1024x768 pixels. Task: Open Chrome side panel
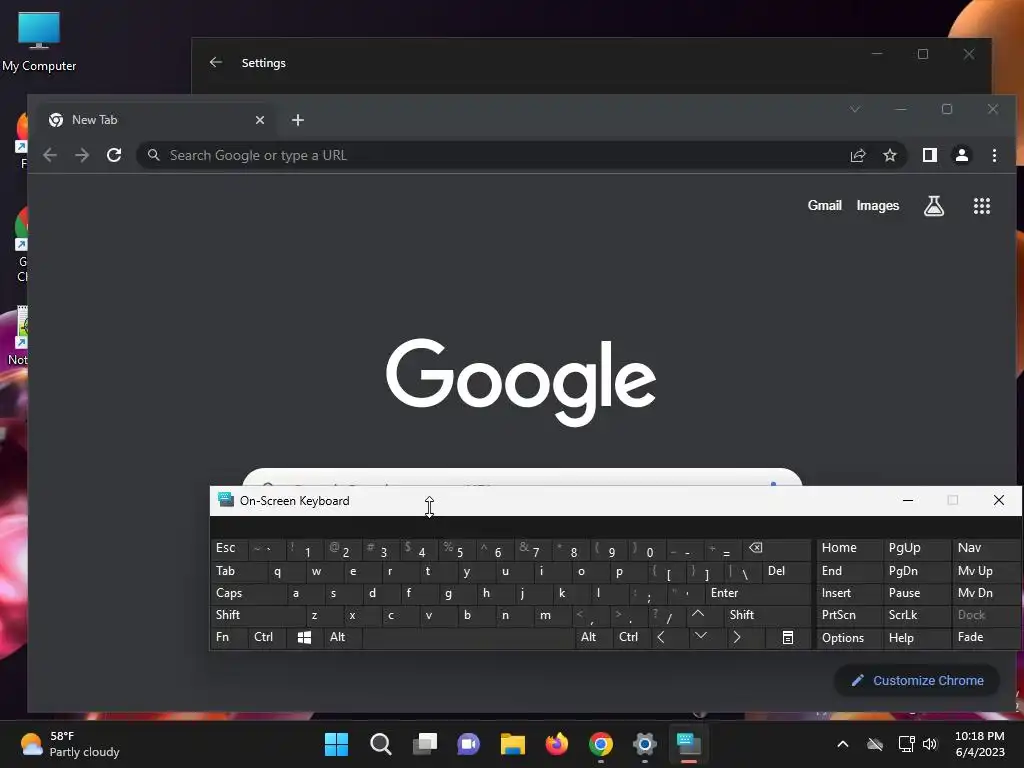tap(930, 155)
